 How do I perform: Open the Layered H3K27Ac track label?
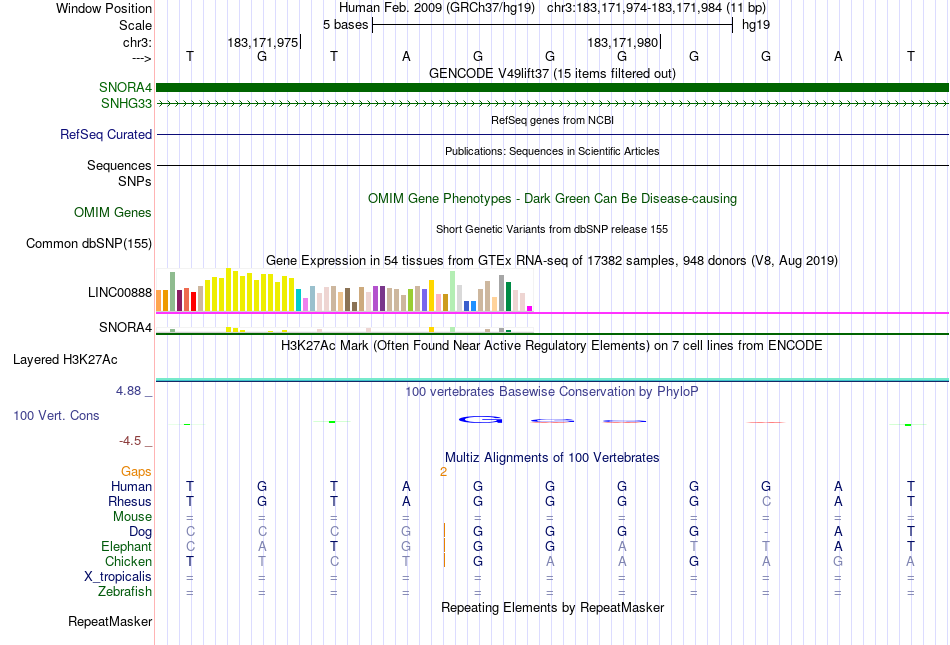[x=65, y=360]
